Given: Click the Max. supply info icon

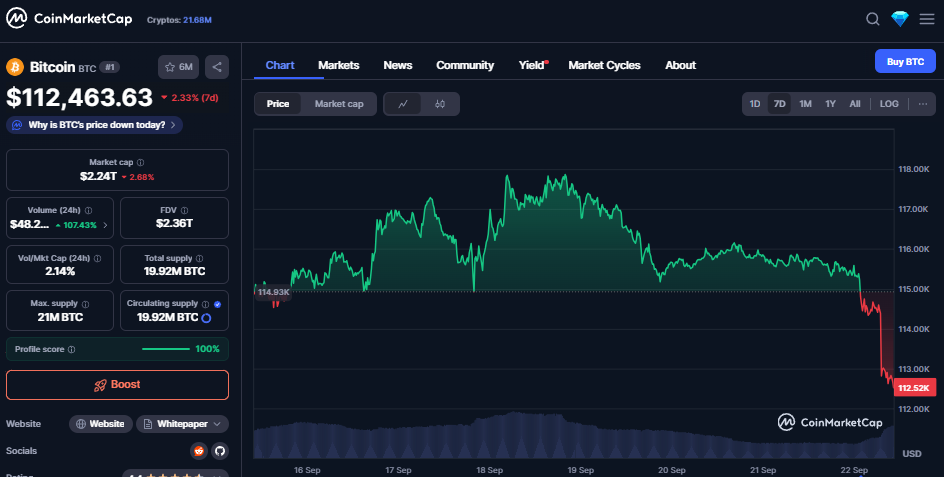Looking at the screenshot, I should [85, 304].
